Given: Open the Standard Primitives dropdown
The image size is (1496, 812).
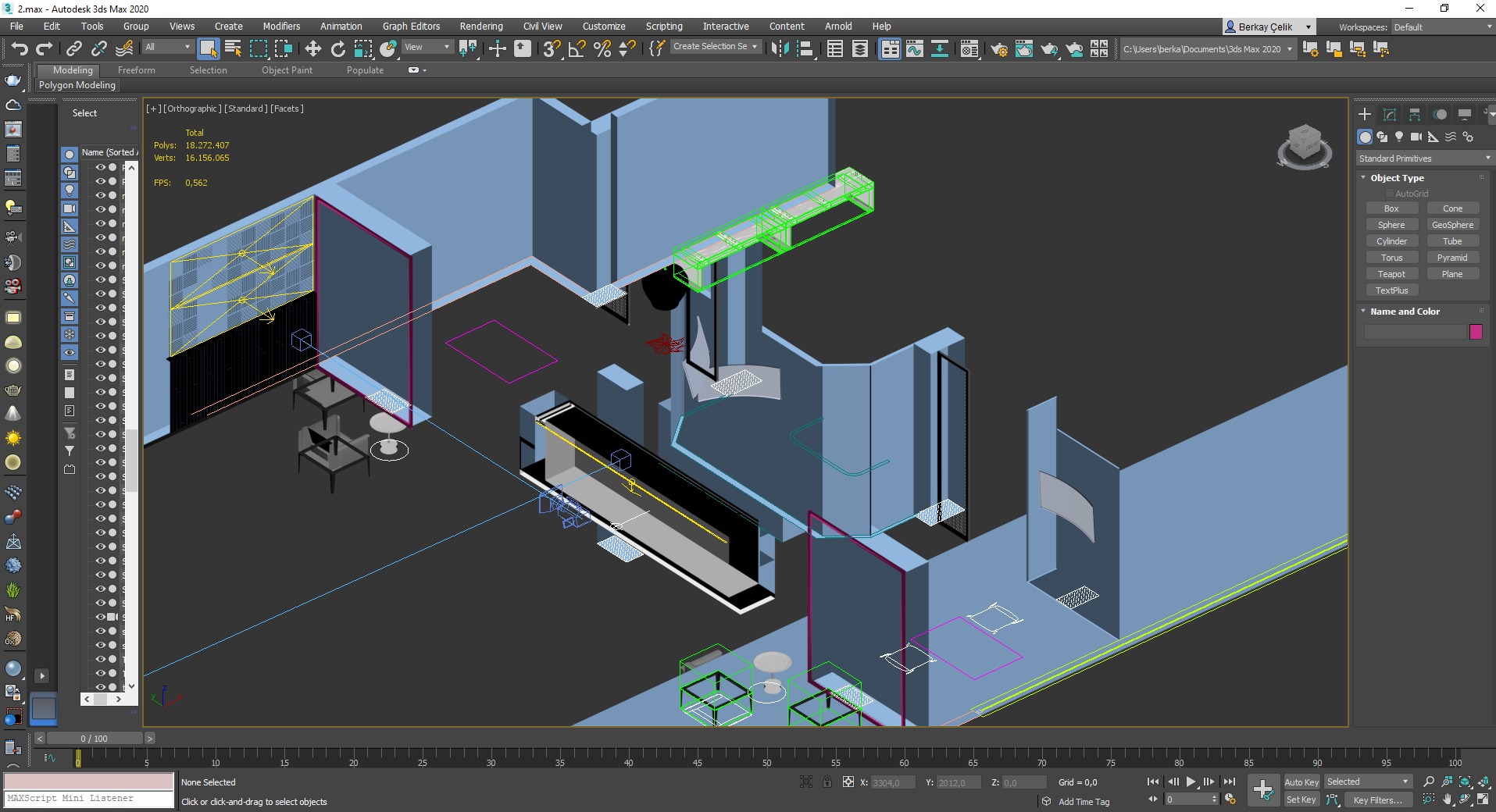Looking at the screenshot, I should pyautogui.click(x=1423, y=158).
